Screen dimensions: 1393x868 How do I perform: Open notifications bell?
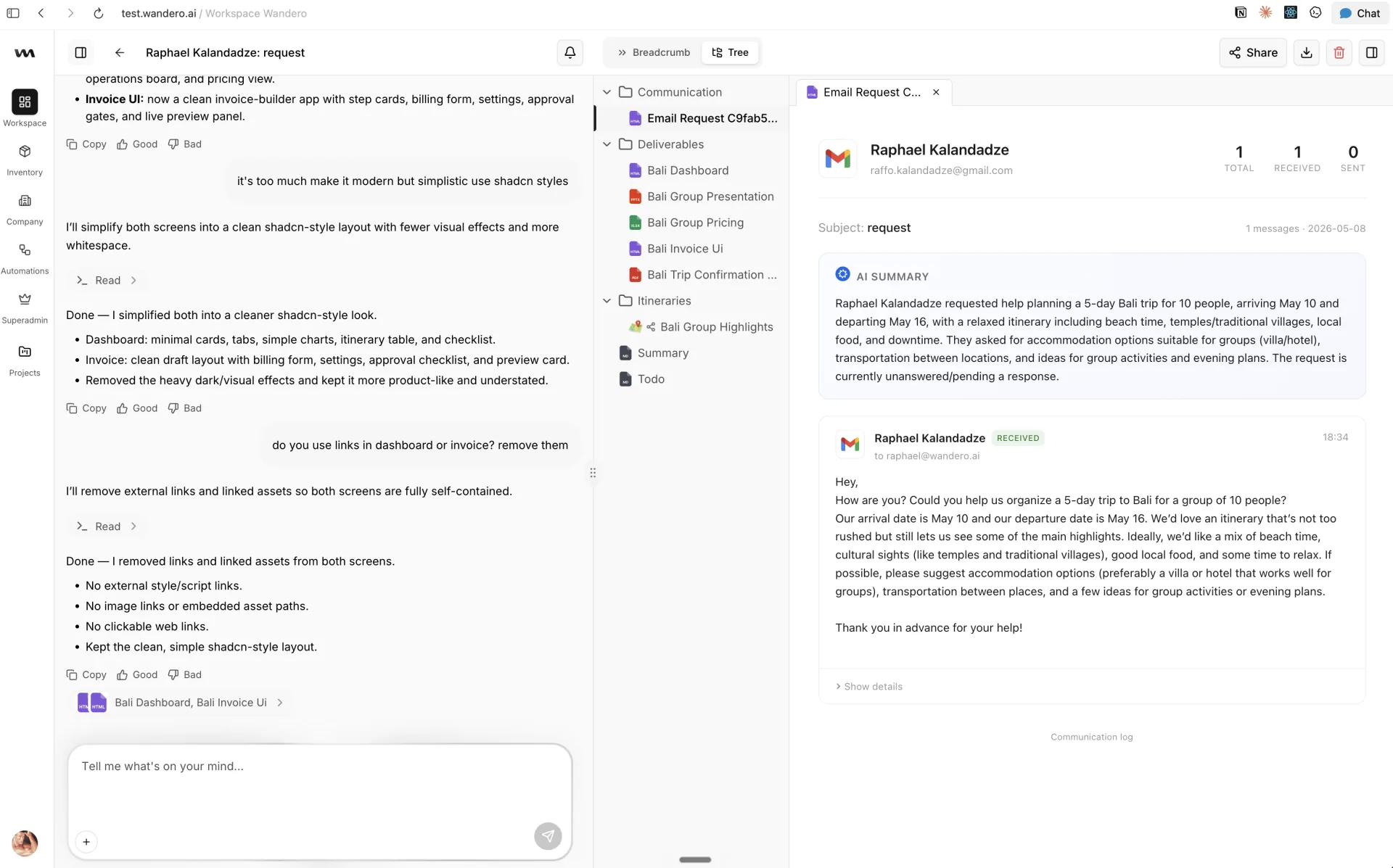570,52
